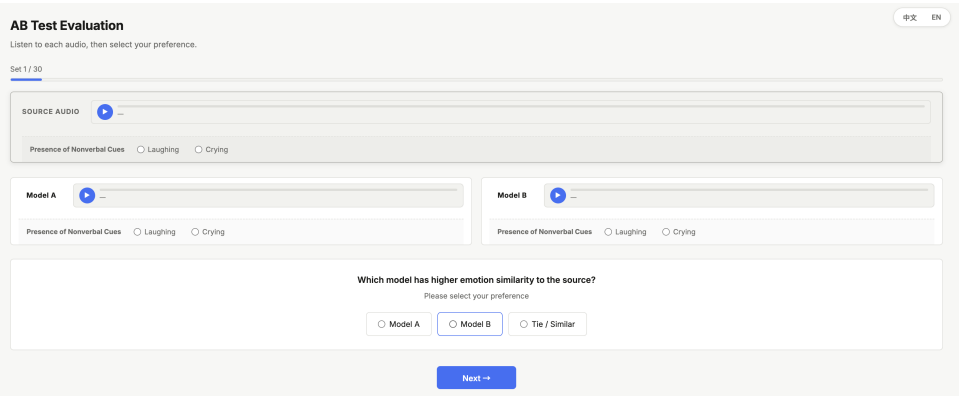Seek within the Model B audio track
959x396 pixels.
coord(749,190)
